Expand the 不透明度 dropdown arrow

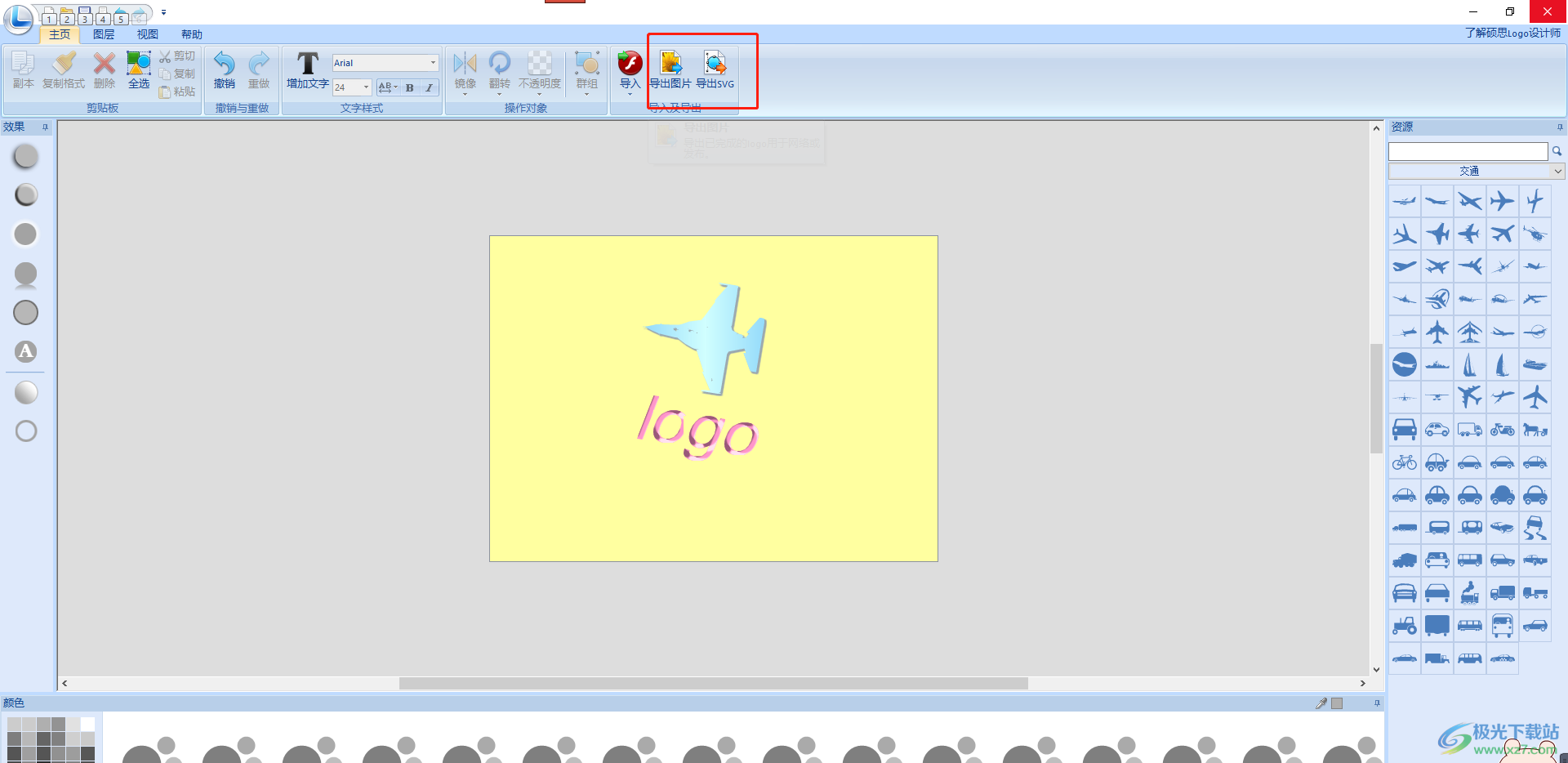click(x=540, y=94)
